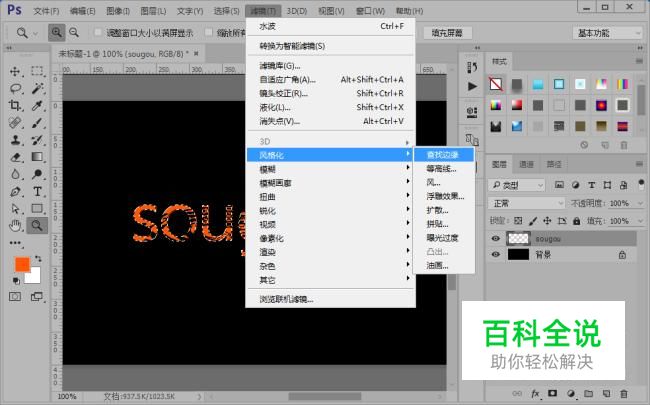Choose 等高线... in submenu

[x=444, y=169]
